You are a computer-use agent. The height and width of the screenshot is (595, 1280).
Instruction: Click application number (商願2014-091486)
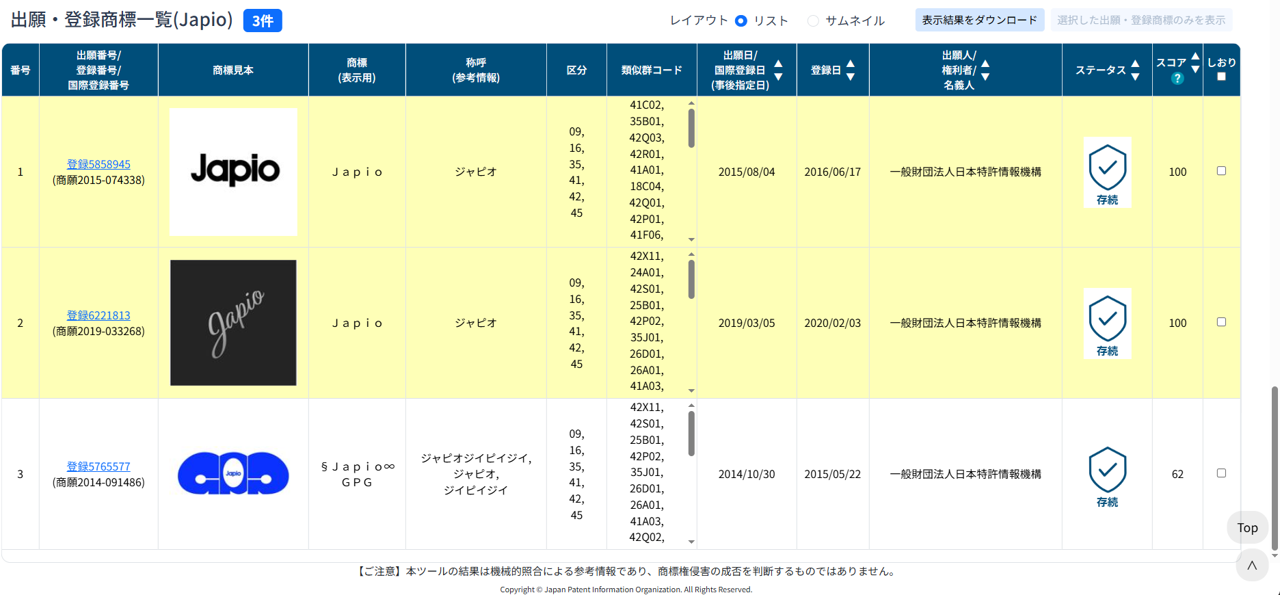click(98, 482)
